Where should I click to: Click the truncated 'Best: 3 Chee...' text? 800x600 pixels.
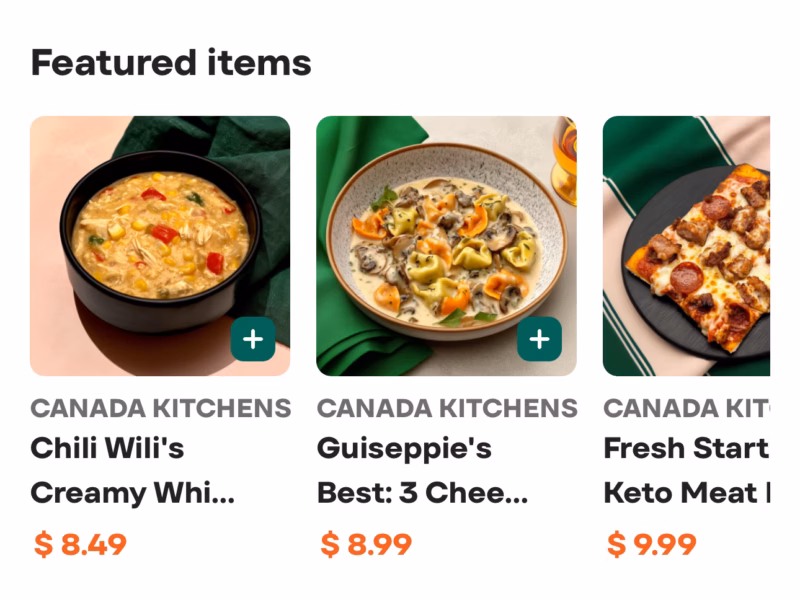(422, 493)
